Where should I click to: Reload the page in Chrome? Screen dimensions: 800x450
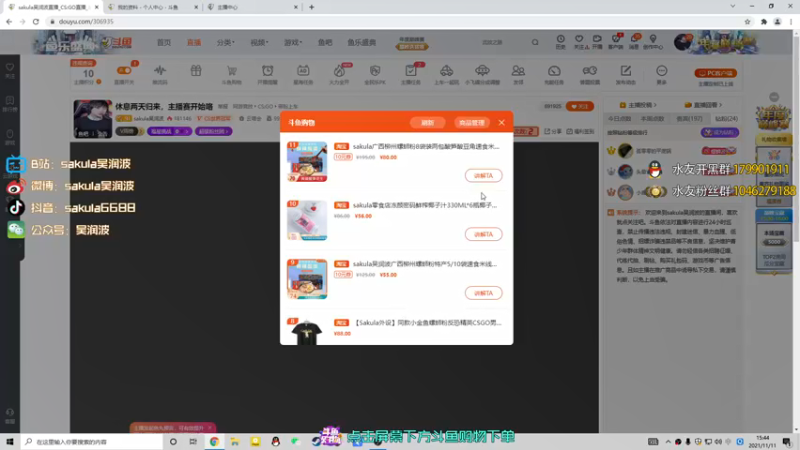(x=36, y=21)
